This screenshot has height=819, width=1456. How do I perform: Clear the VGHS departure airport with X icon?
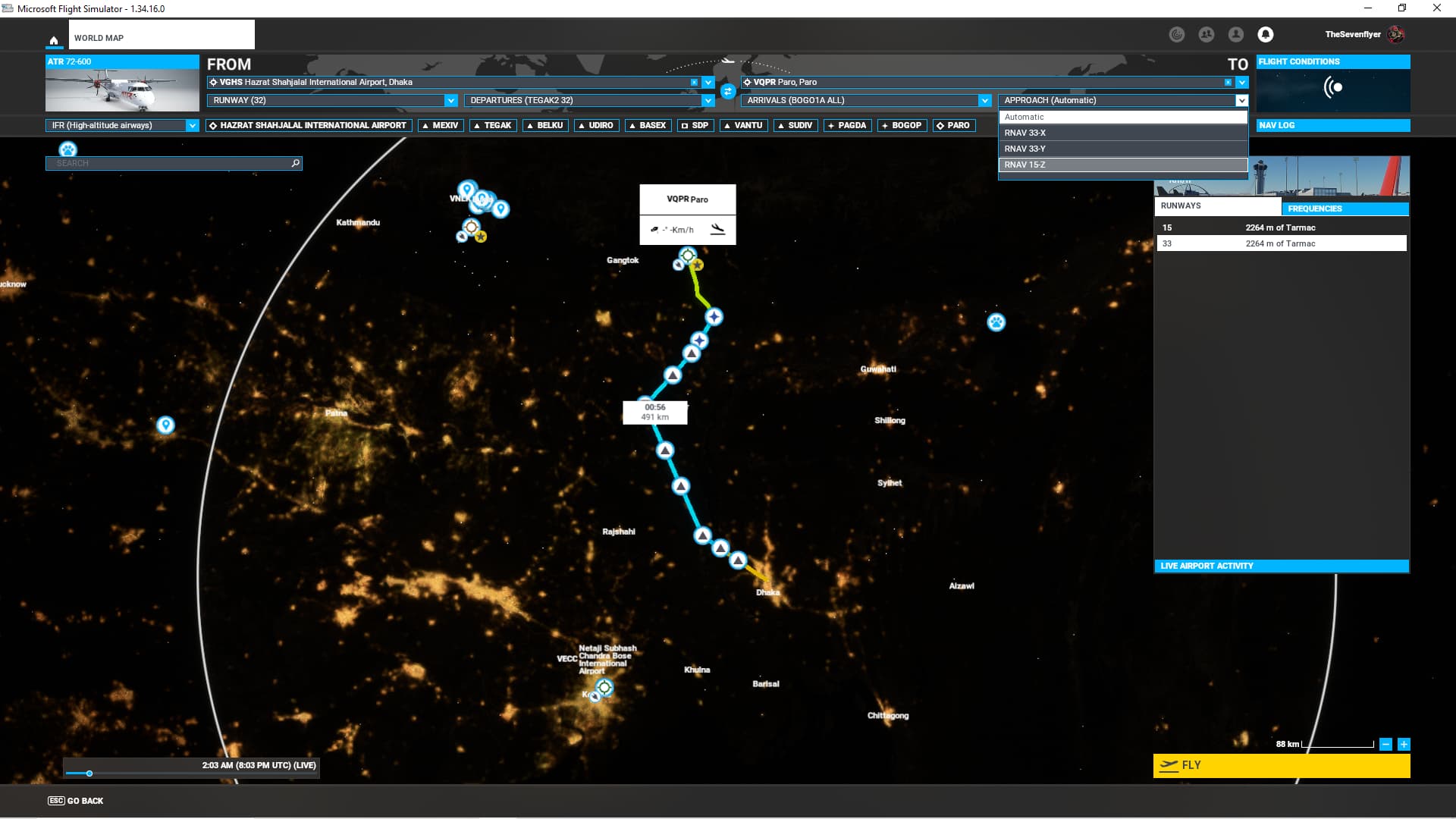(694, 82)
